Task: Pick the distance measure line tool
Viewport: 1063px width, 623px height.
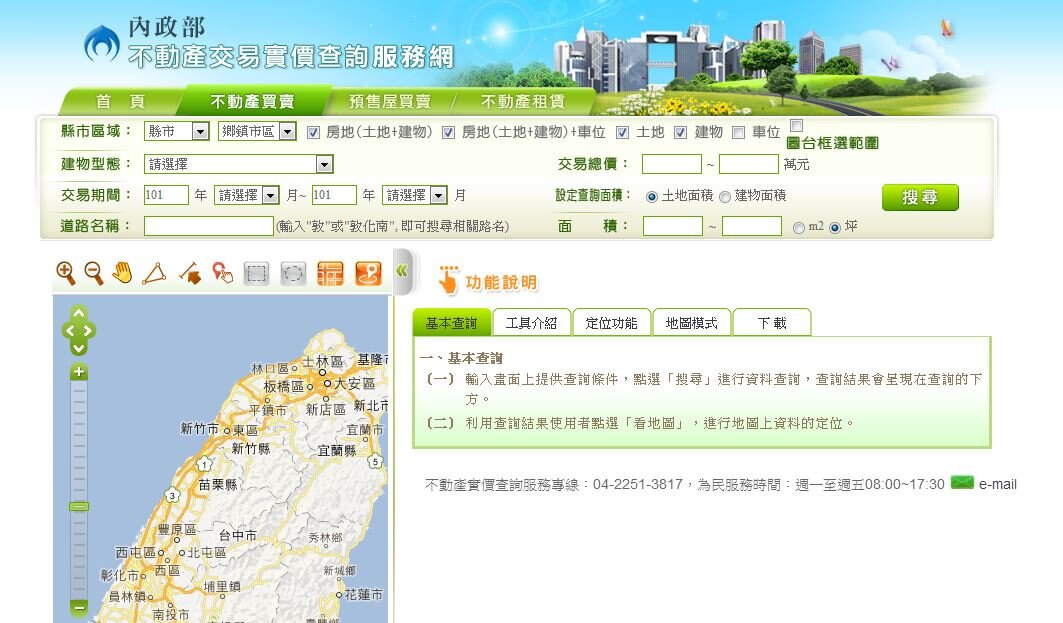Action: pyautogui.click(x=189, y=273)
